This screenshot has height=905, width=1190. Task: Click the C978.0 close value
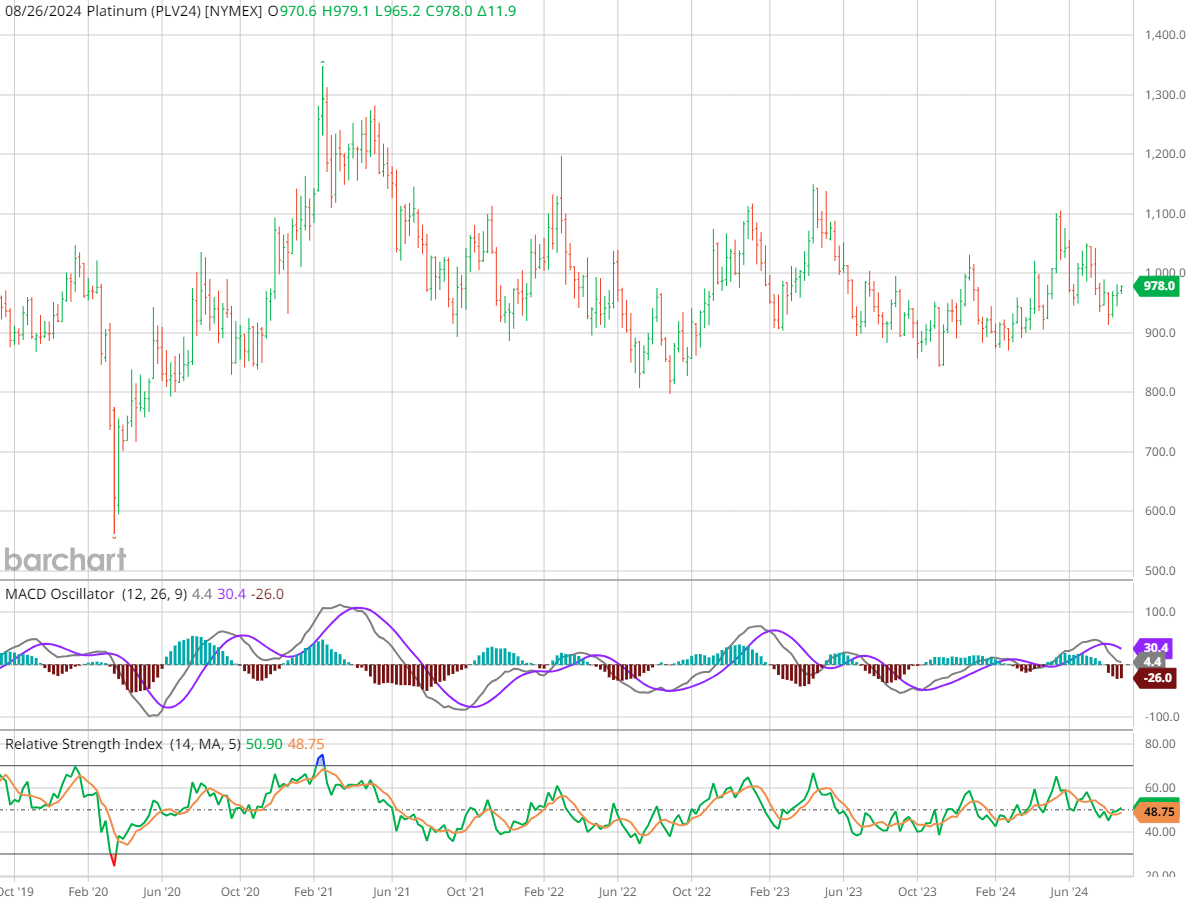449,11
